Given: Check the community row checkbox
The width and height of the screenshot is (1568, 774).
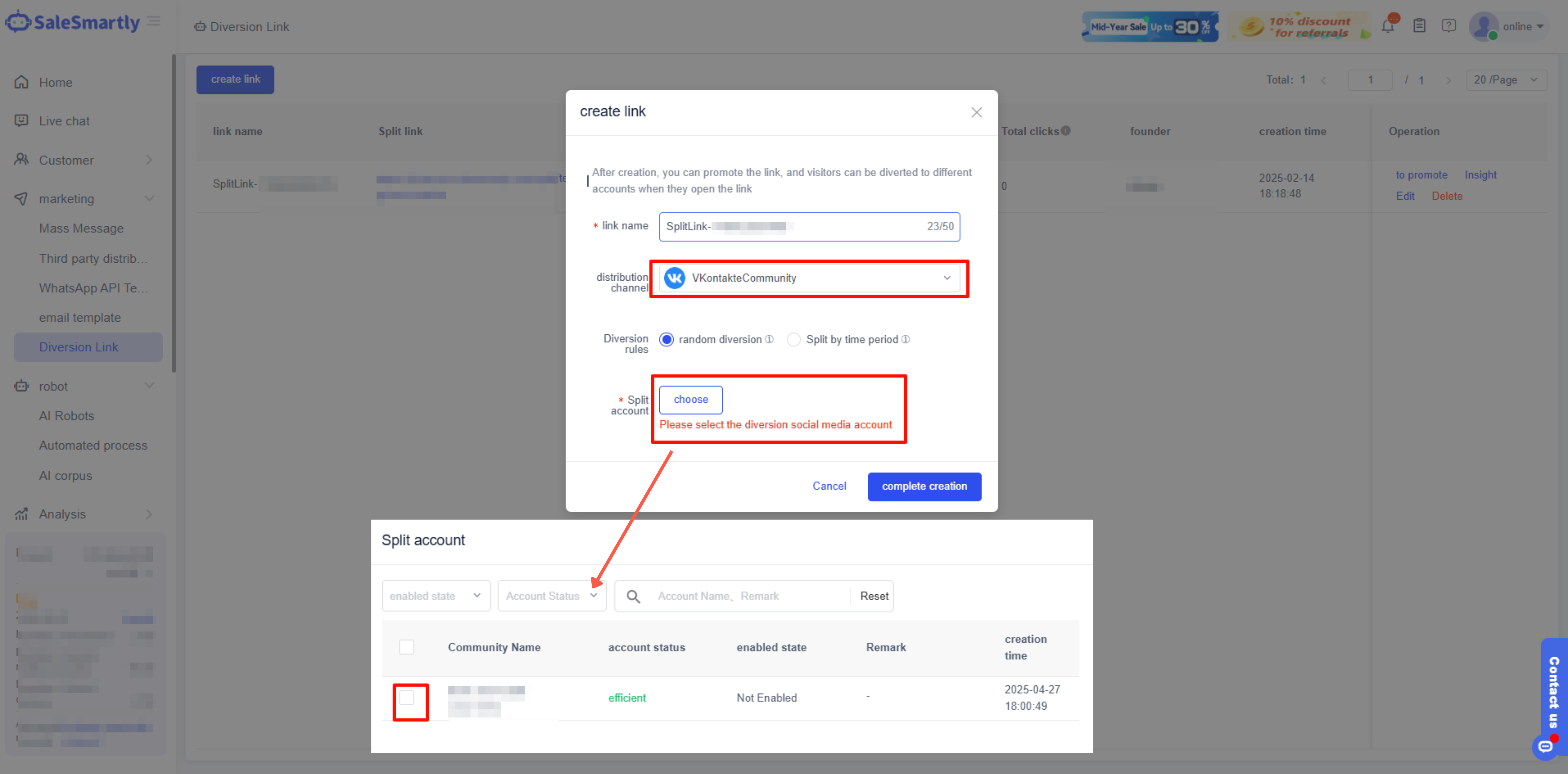Looking at the screenshot, I should pos(407,697).
